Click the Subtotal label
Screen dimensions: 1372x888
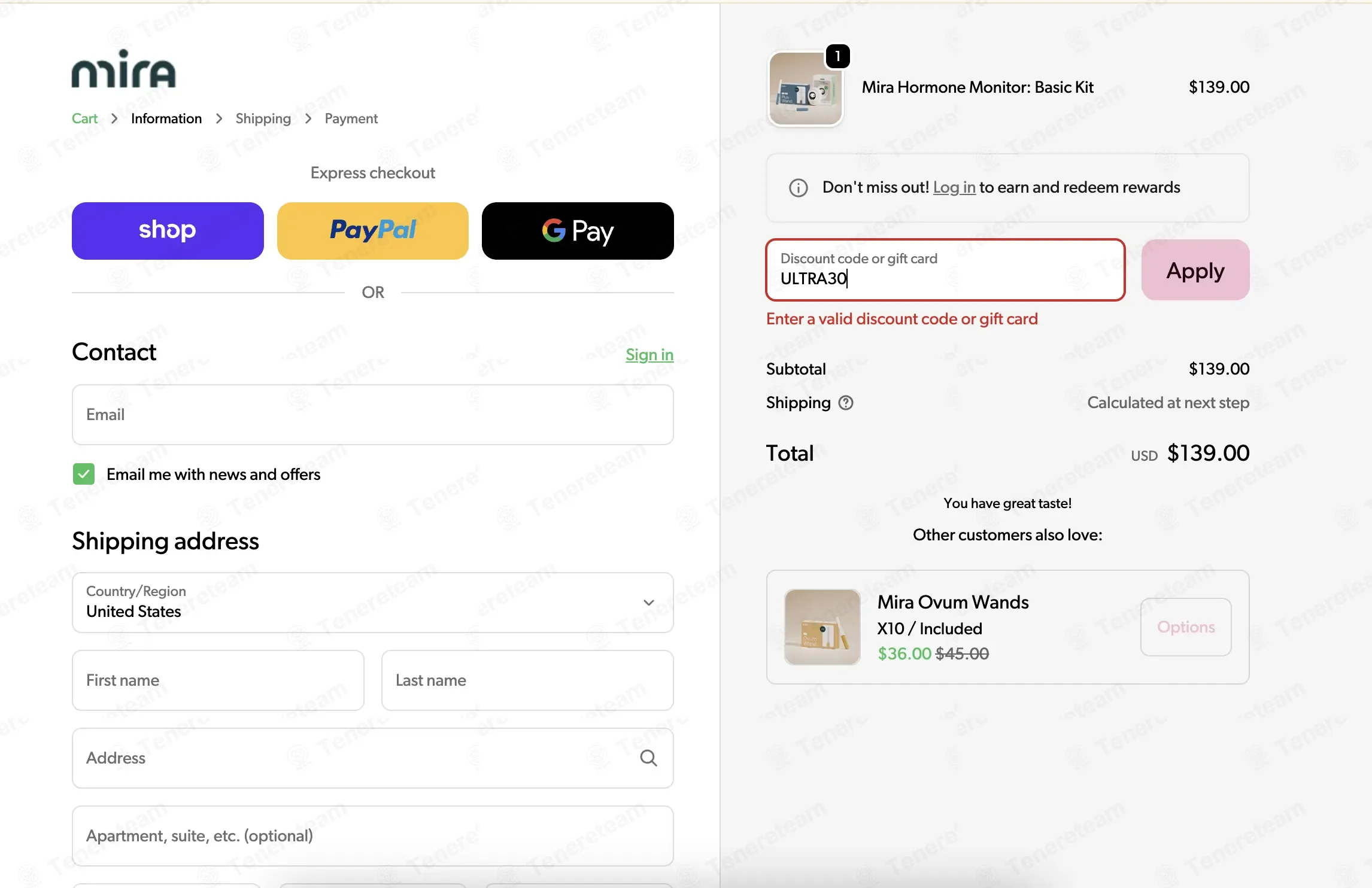click(x=796, y=369)
